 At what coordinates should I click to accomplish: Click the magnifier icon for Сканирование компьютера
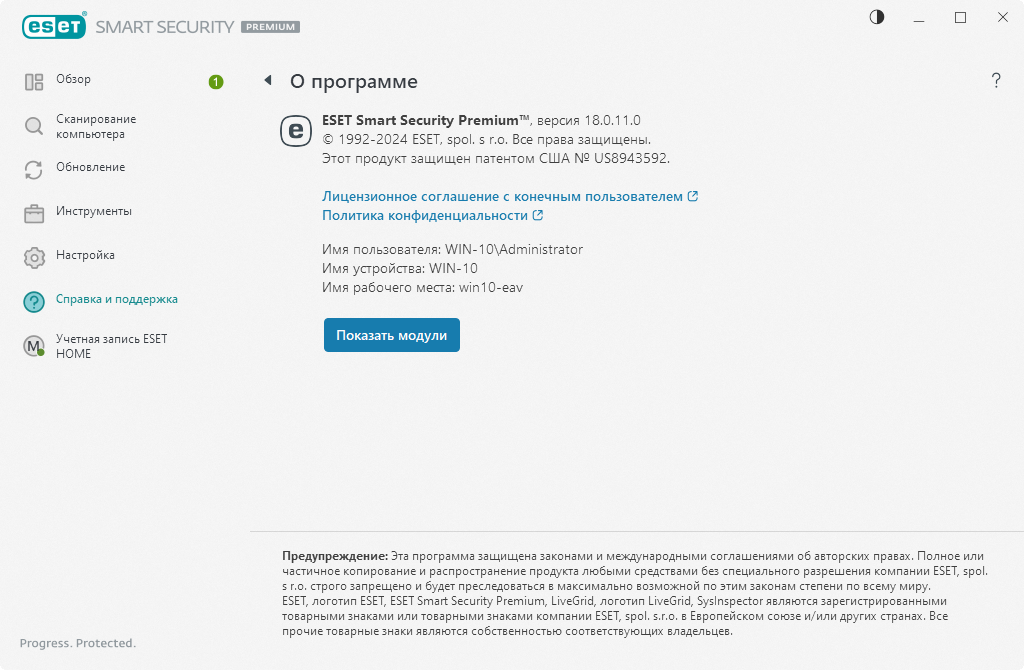coord(34,123)
